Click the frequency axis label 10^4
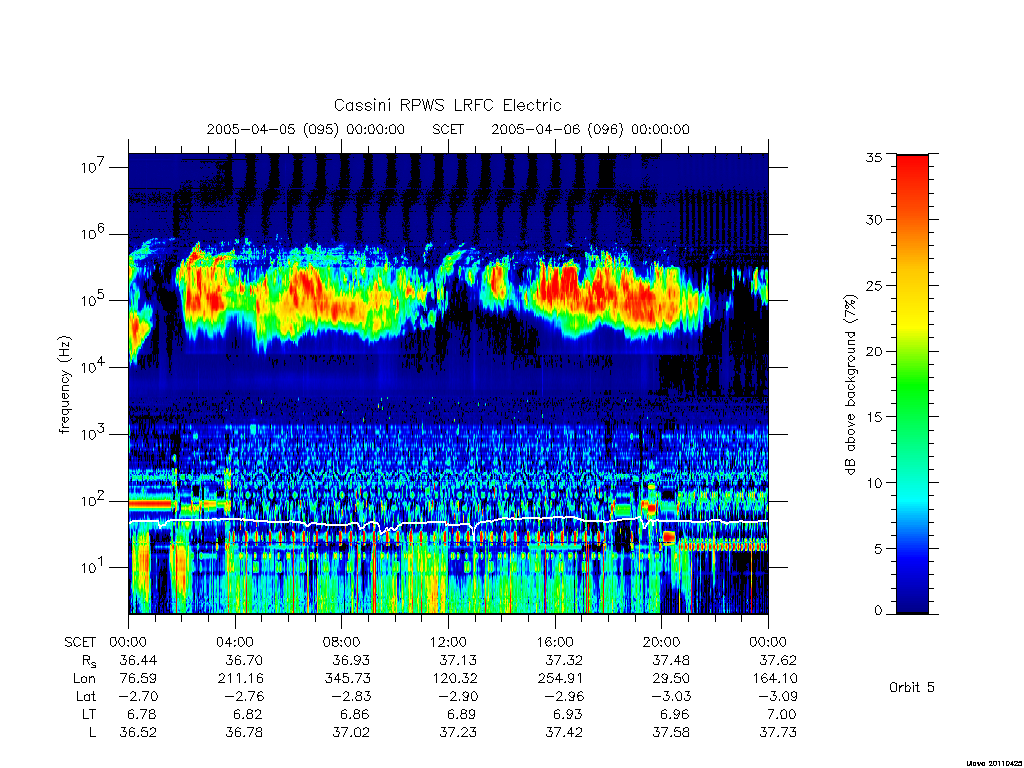Viewport: 1024px width, 768px height. point(93,366)
